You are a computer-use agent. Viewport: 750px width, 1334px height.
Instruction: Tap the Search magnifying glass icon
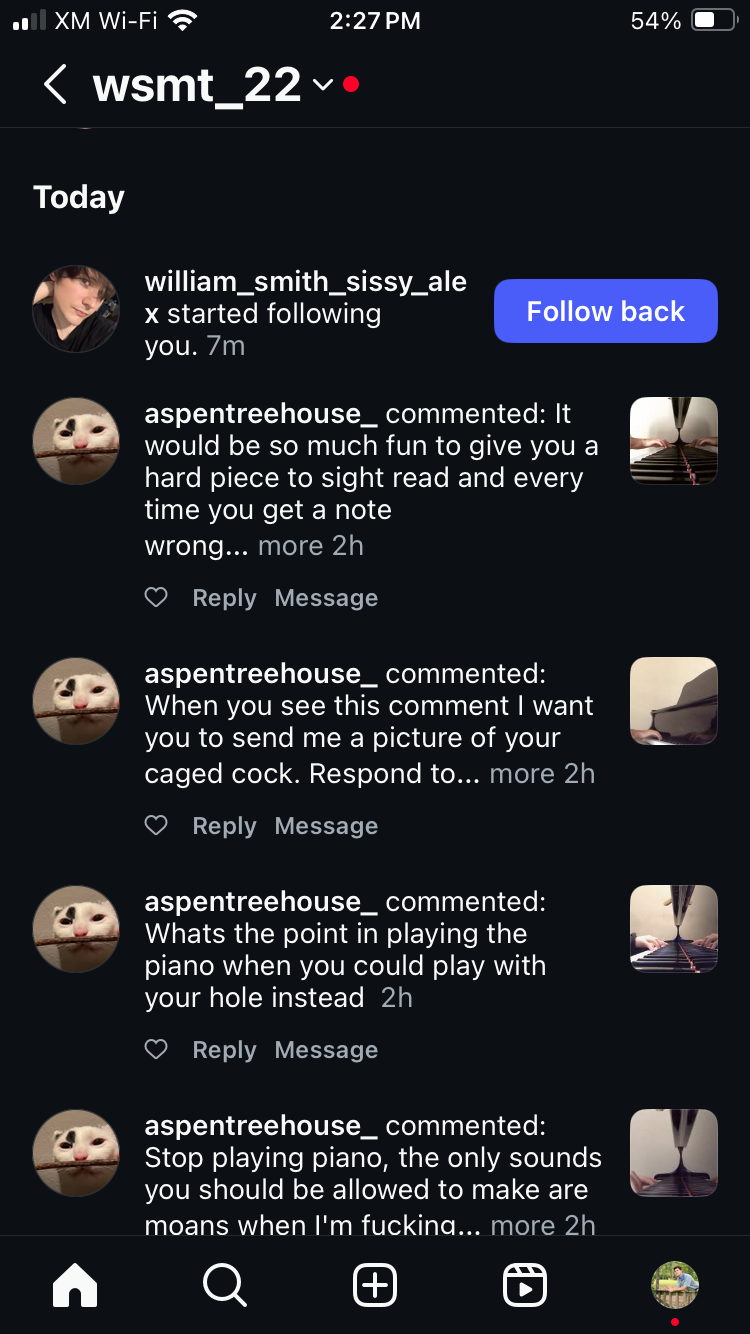224,1284
